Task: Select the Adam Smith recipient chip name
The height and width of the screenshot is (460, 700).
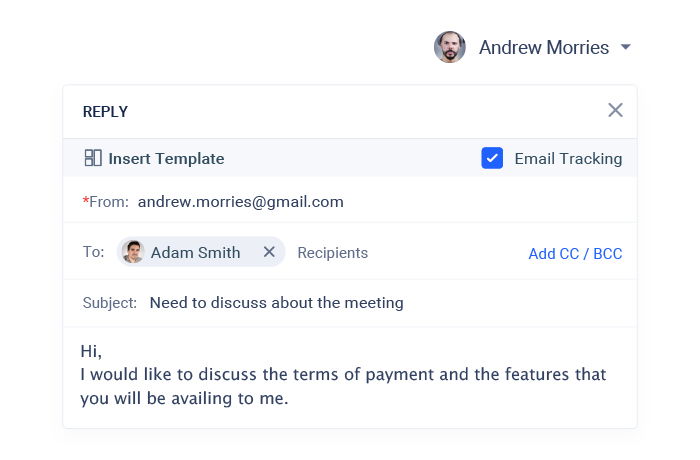Action: tap(195, 252)
